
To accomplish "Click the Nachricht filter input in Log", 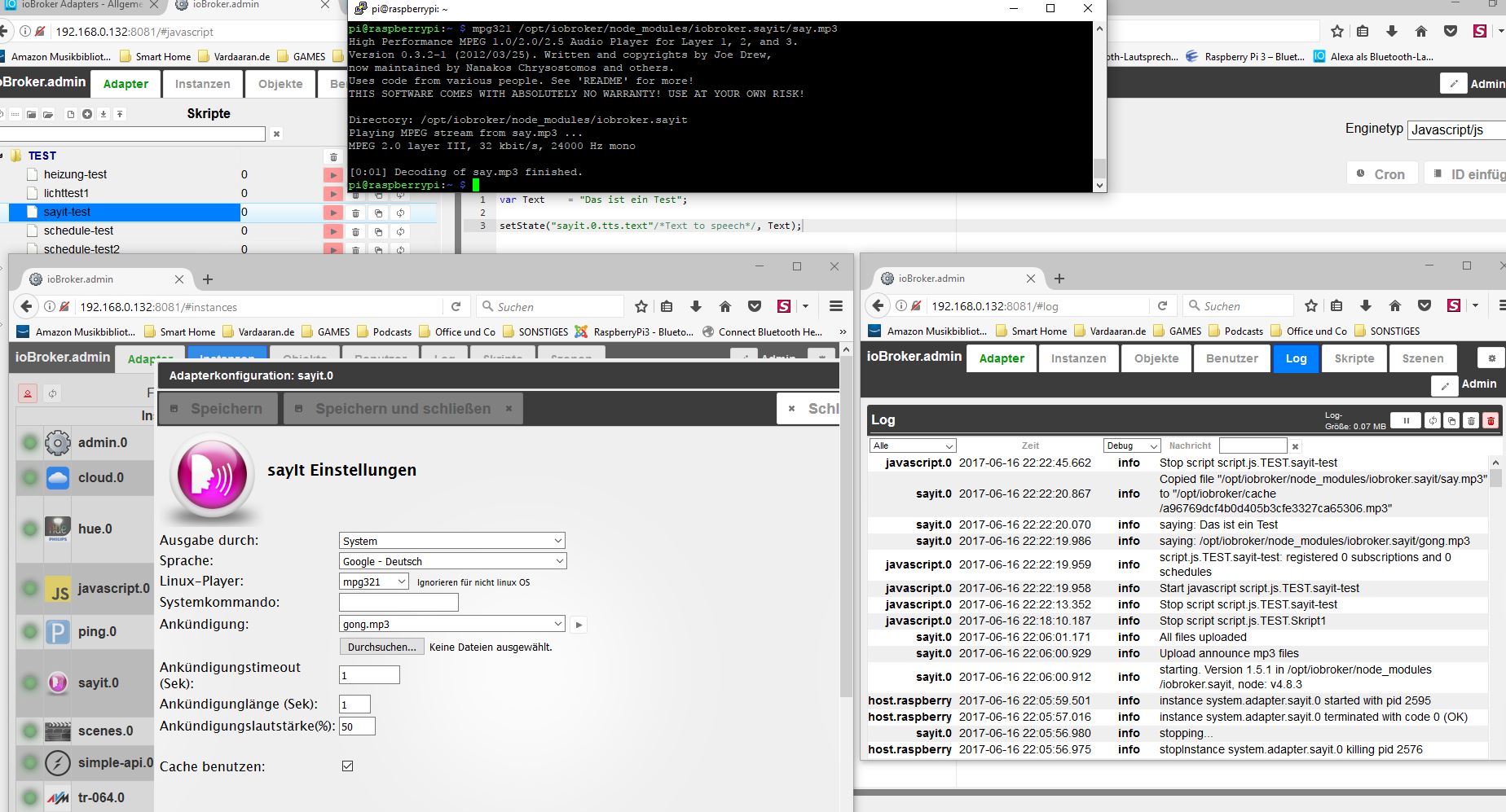I will click(1253, 446).
